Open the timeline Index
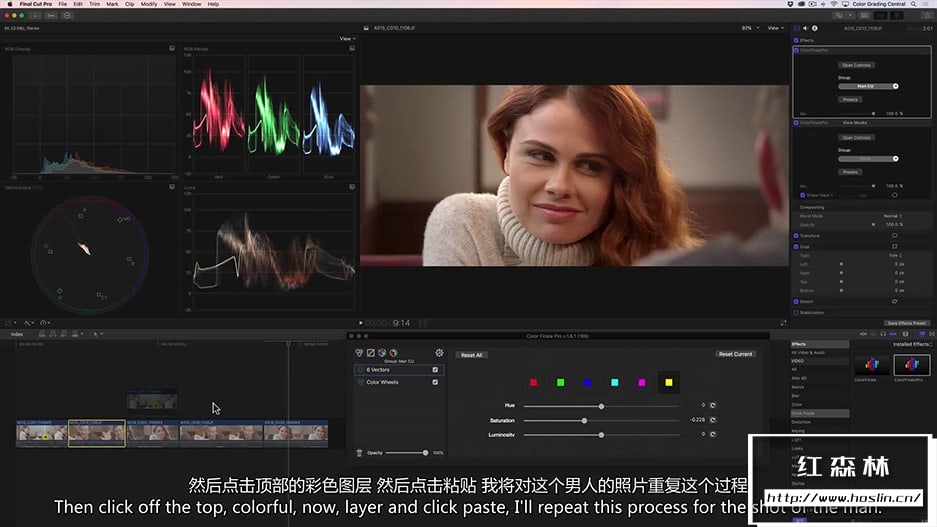Image resolution: width=937 pixels, height=527 pixels. point(17,335)
